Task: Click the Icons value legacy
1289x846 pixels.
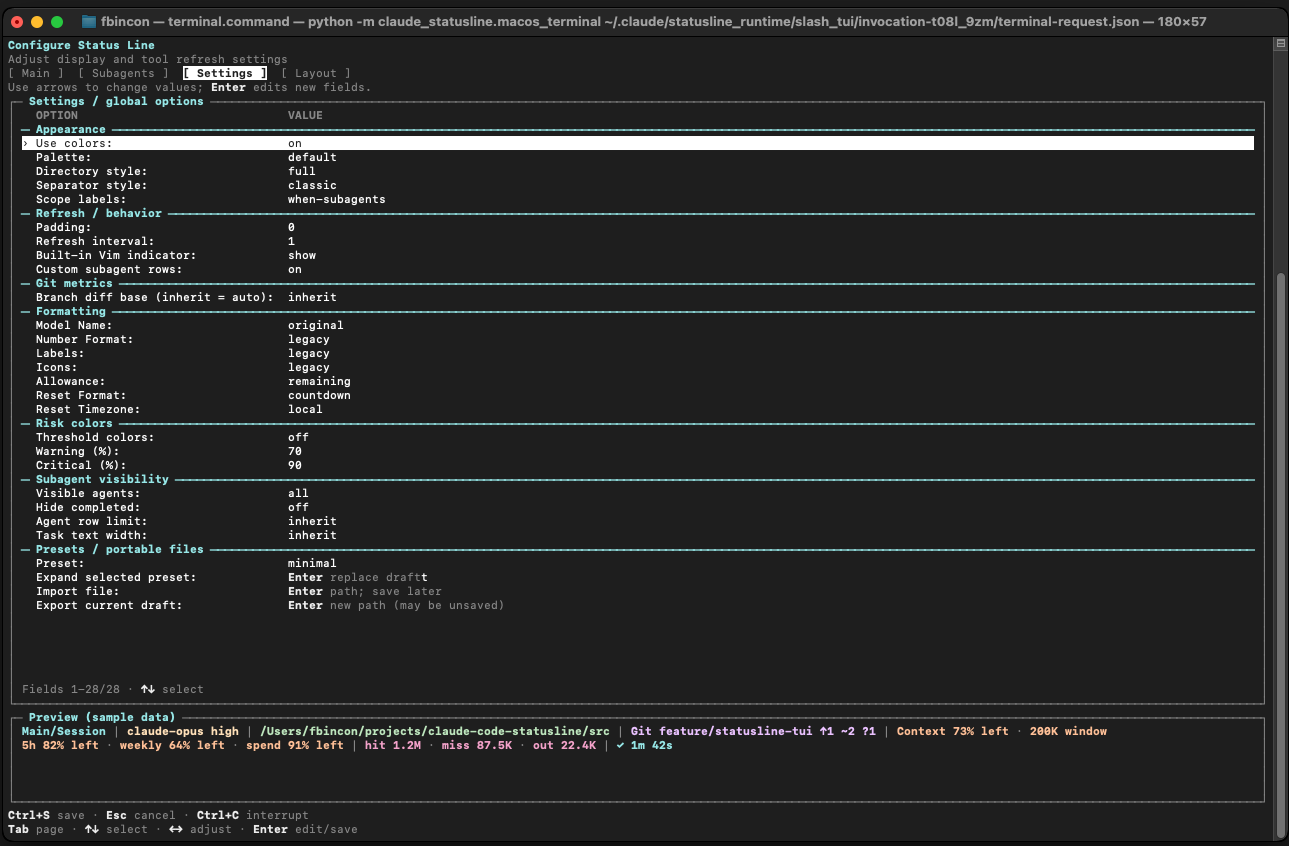Action: coord(309,367)
